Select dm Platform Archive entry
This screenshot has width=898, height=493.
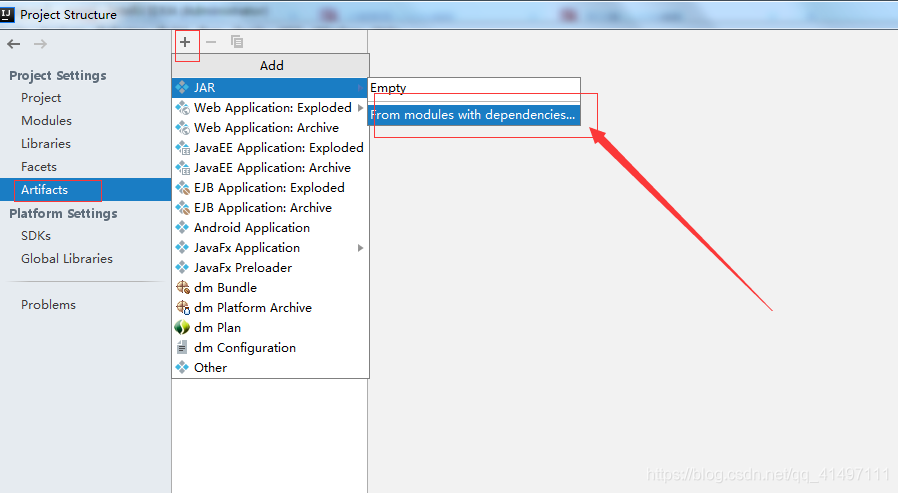coord(270,307)
